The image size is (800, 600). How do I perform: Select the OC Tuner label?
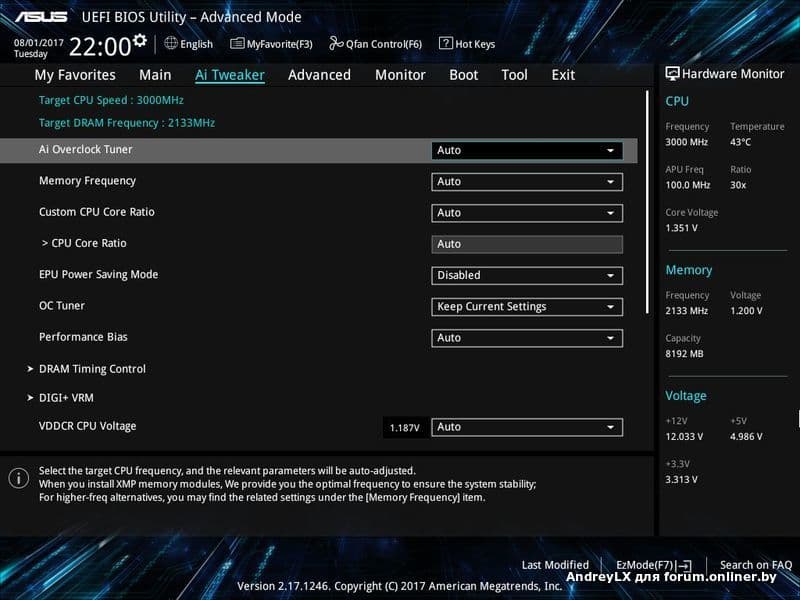point(62,306)
